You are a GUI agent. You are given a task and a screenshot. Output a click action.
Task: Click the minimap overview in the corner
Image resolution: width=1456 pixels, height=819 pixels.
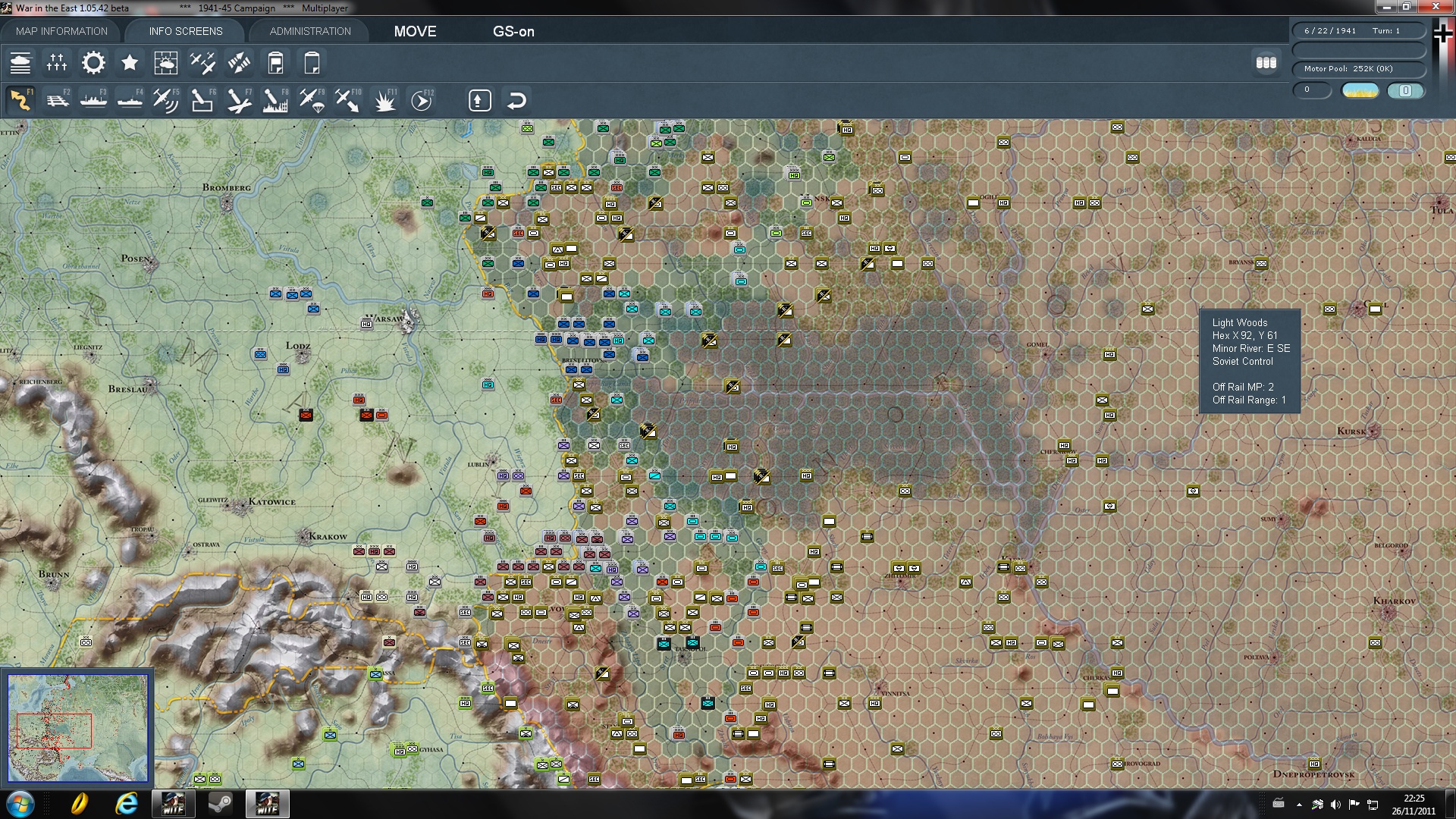click(77, 728)
